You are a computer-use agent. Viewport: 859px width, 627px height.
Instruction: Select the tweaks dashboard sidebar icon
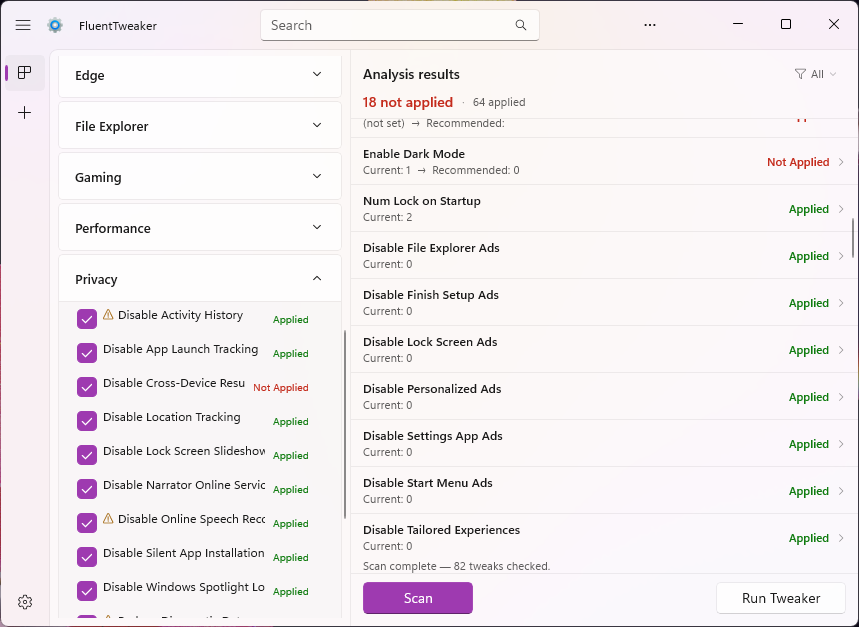(25, 73)
